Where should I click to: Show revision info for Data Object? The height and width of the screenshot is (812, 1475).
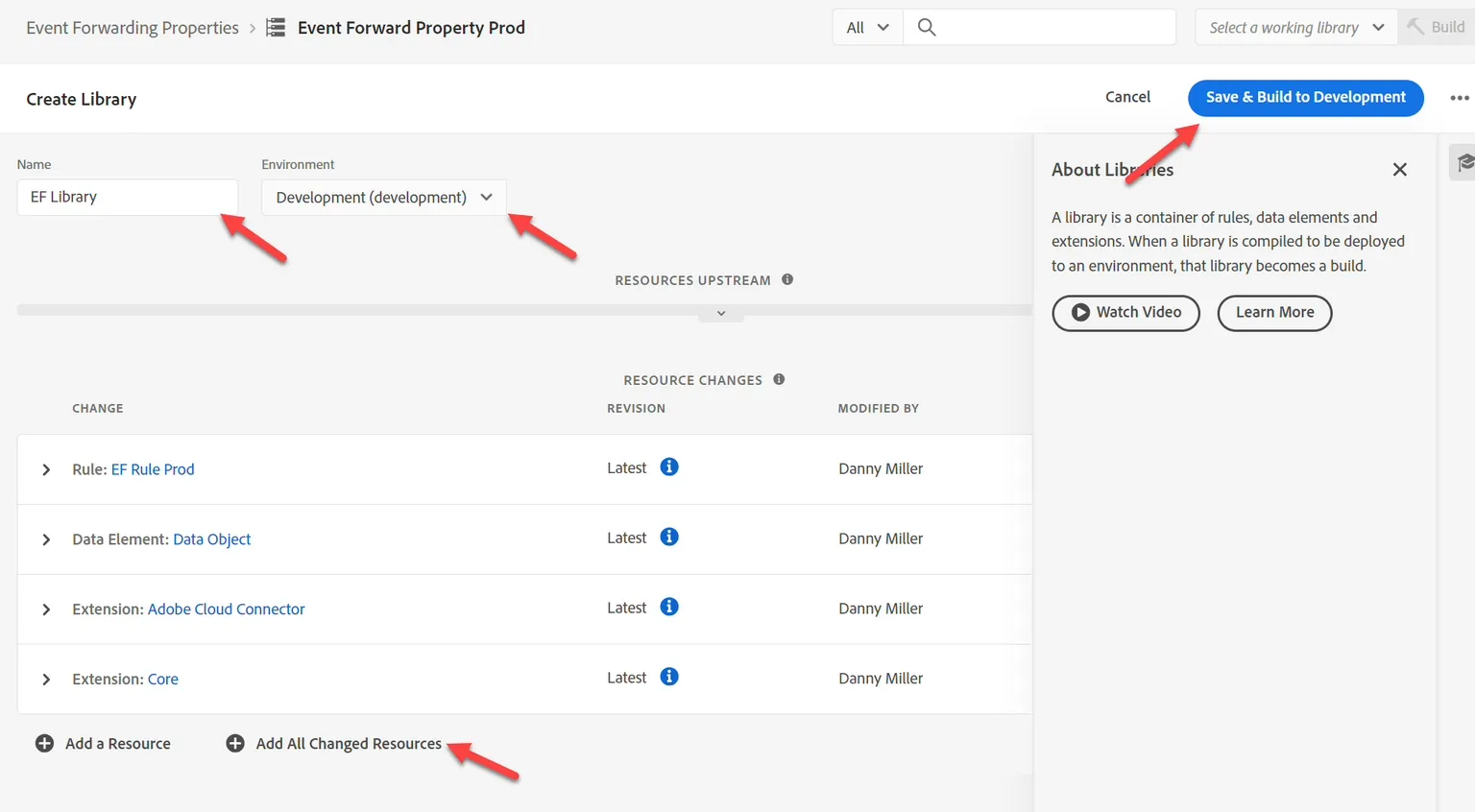[669, 537]
